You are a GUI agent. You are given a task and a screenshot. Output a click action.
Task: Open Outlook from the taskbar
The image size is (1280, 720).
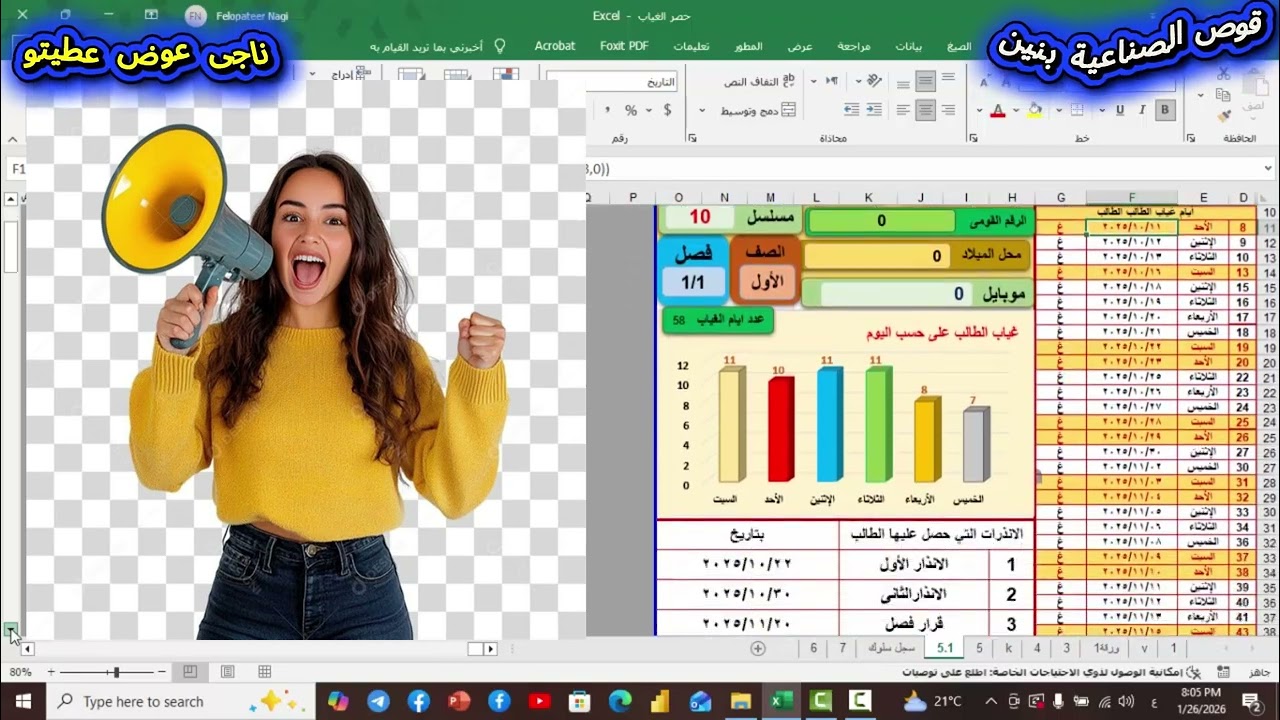700,701
